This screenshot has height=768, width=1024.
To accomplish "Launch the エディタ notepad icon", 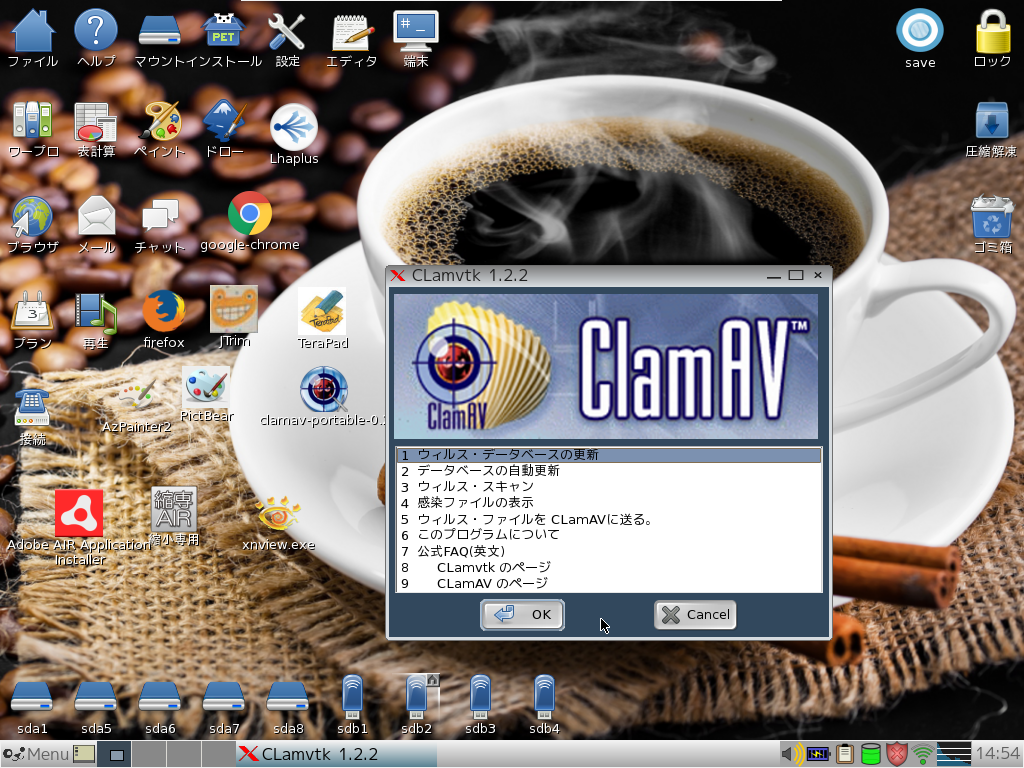I will 353,31.
